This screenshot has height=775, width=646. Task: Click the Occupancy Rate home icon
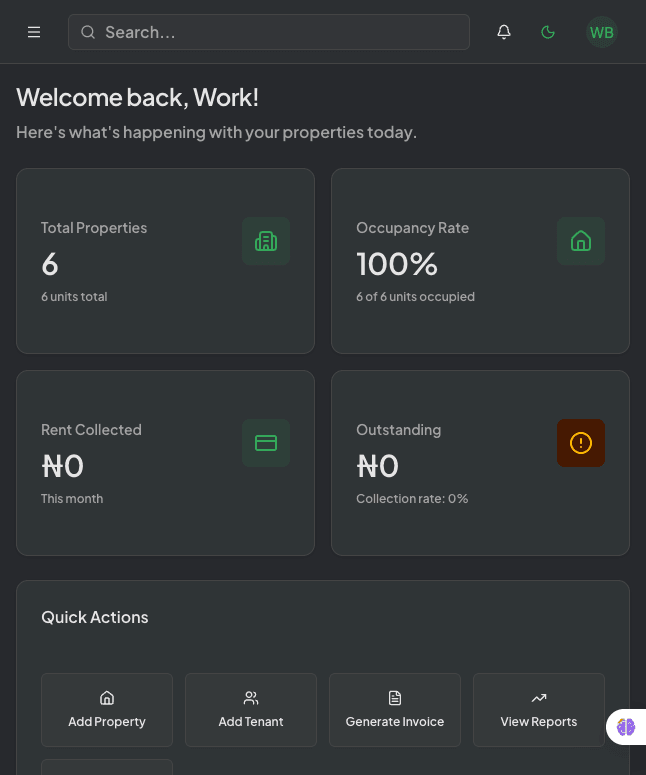click(x=581, y=241)
